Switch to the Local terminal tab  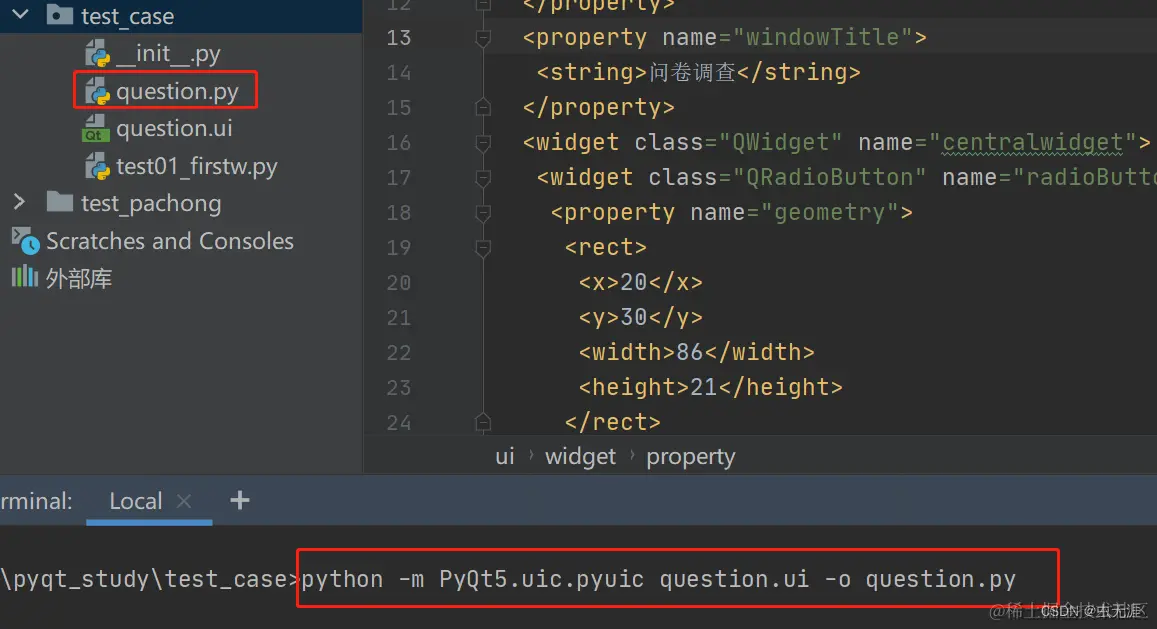point(135,501)
